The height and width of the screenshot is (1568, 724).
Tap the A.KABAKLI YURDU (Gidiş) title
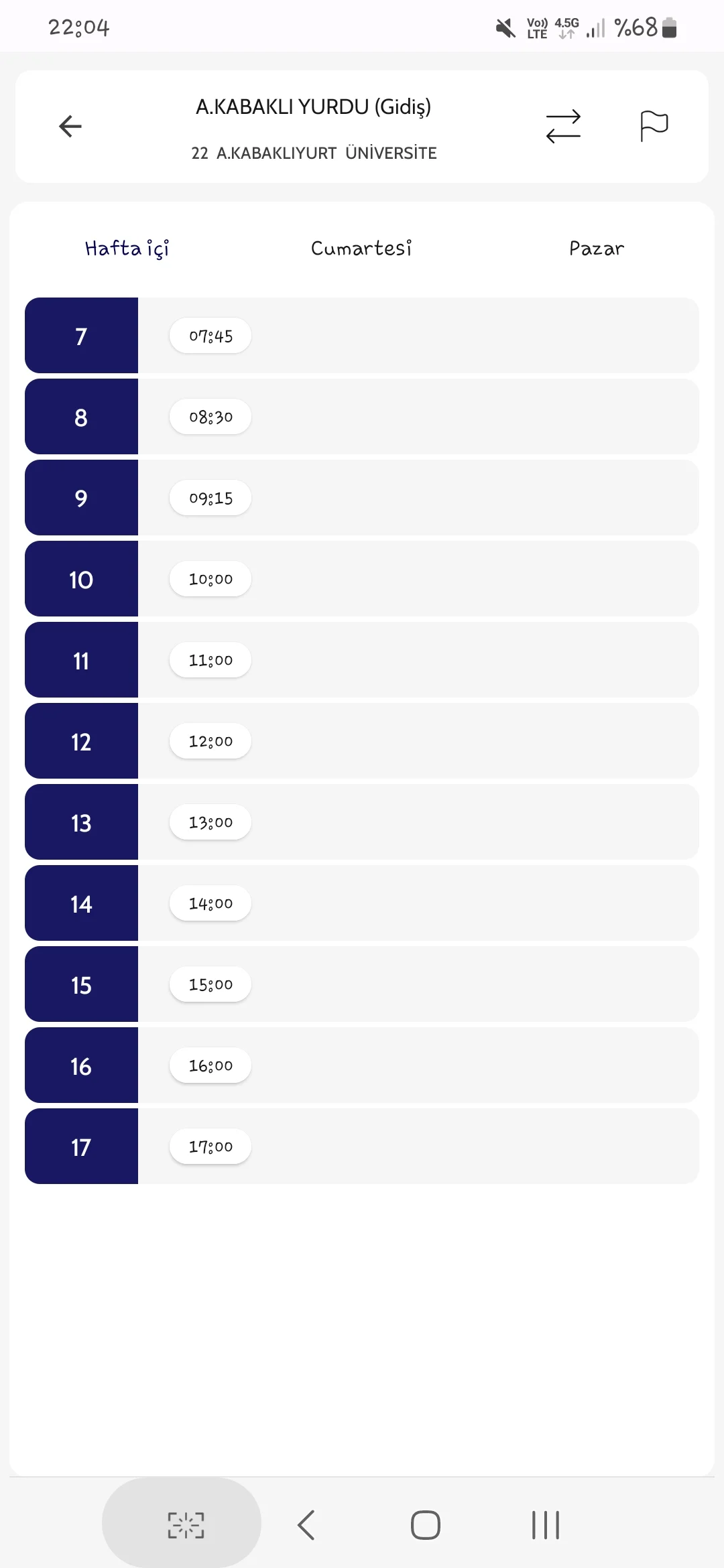click(313, 107)
